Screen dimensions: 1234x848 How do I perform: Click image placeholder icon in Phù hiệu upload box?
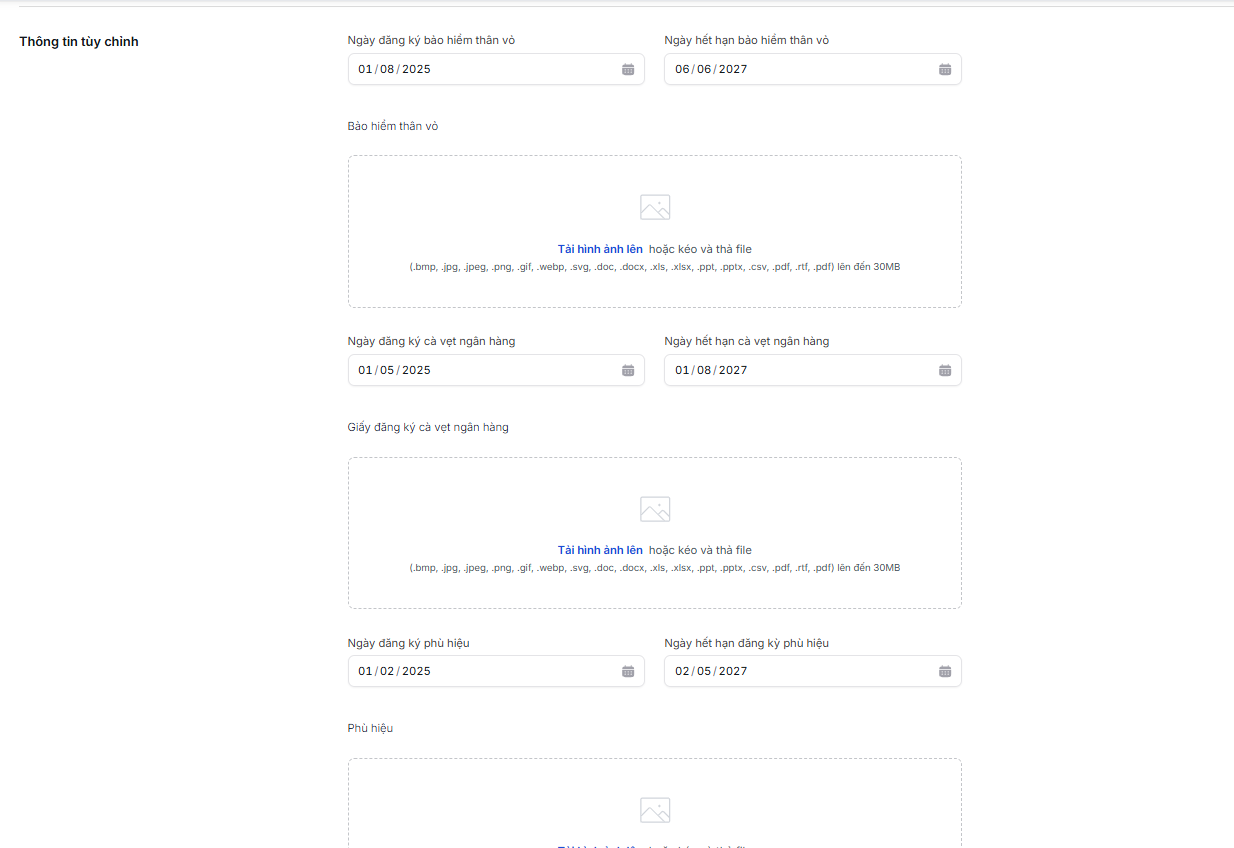pyautogui.click(x=655, y=810)
